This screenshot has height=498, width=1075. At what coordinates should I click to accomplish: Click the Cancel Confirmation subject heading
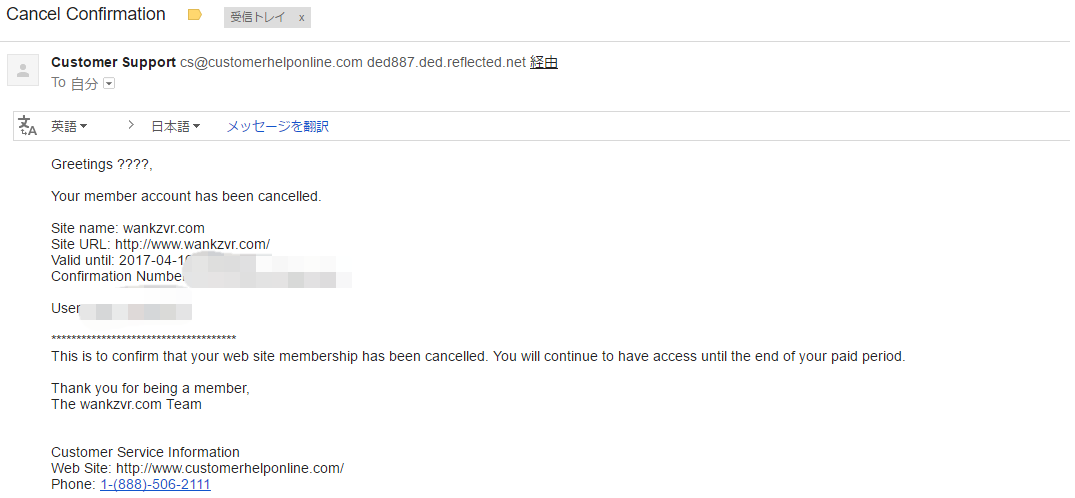click(x=86, y=14)
